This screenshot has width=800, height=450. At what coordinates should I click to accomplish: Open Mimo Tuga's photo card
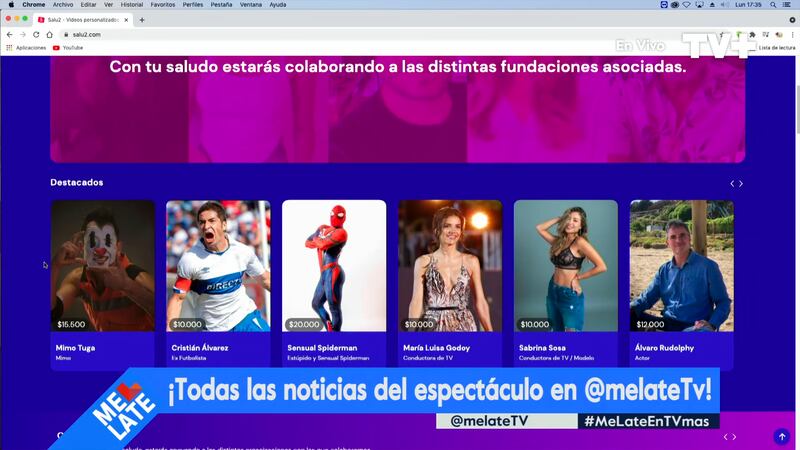[x=103, y=266]
